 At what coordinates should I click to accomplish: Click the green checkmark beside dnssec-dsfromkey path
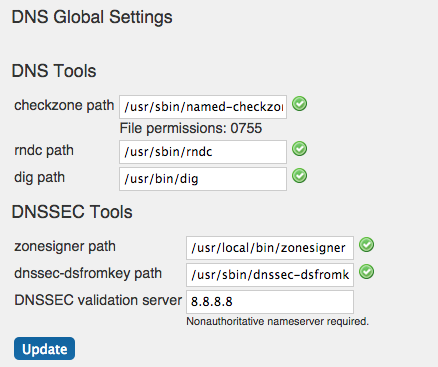coord(367,272)
